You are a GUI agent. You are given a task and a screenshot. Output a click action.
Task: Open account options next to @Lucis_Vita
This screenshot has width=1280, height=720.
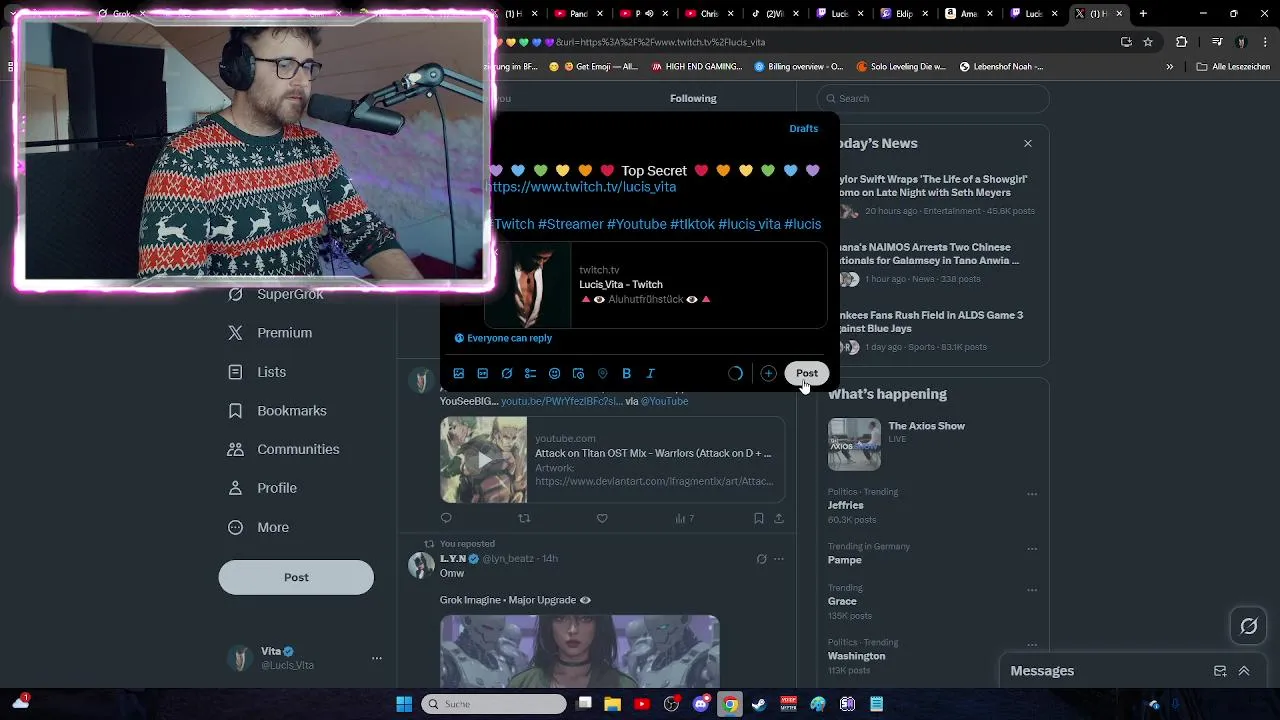pyautogui.click(x=377, y=658)
